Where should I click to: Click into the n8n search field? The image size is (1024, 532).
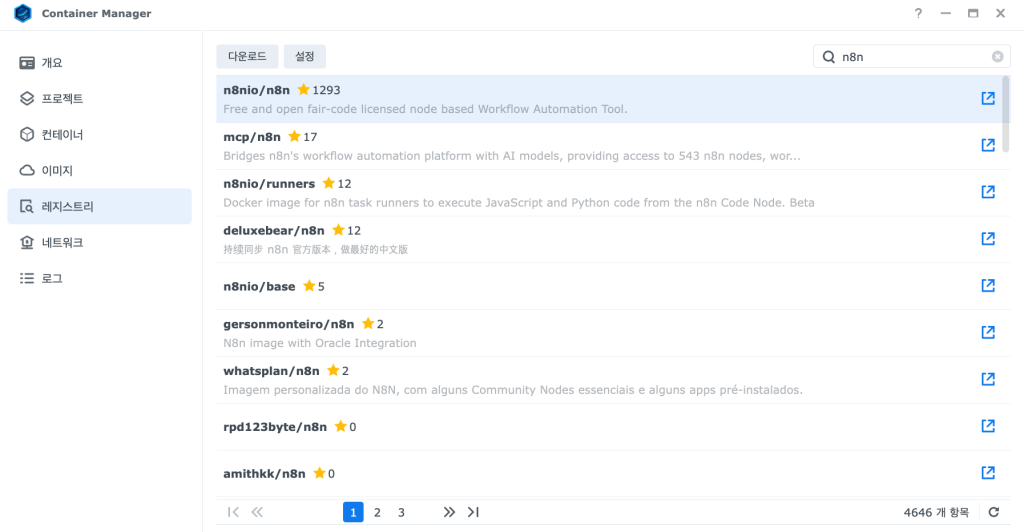[912, 57]
